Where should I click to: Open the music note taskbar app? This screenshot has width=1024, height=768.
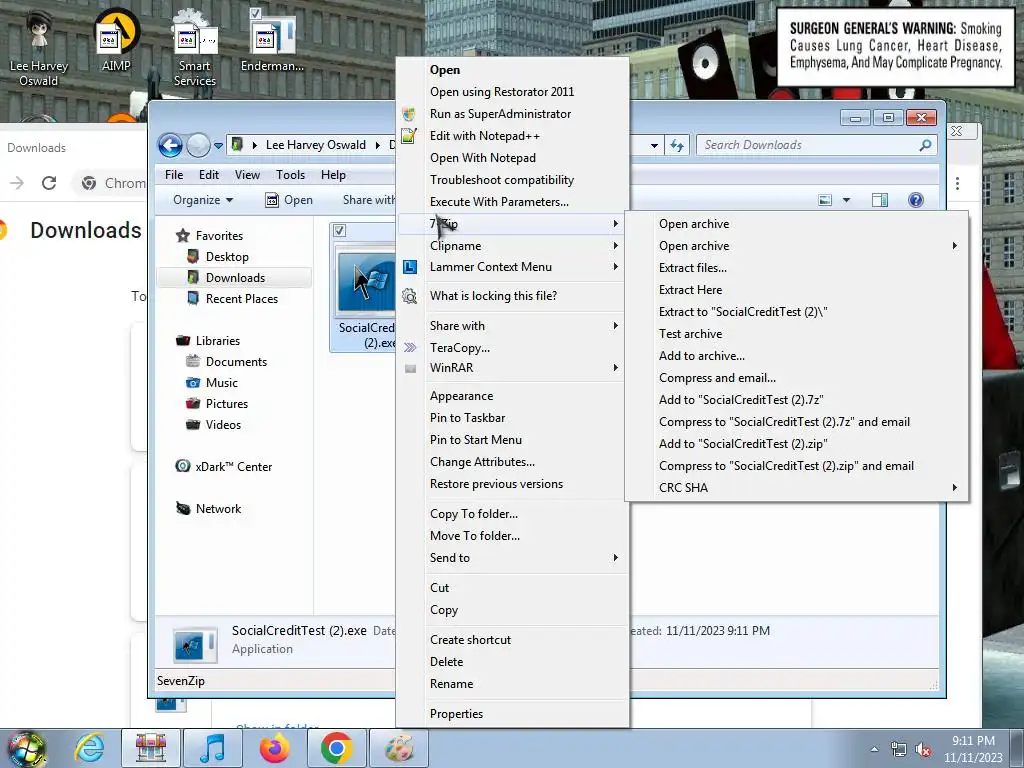pyautogui.click(x=212, y=748)
